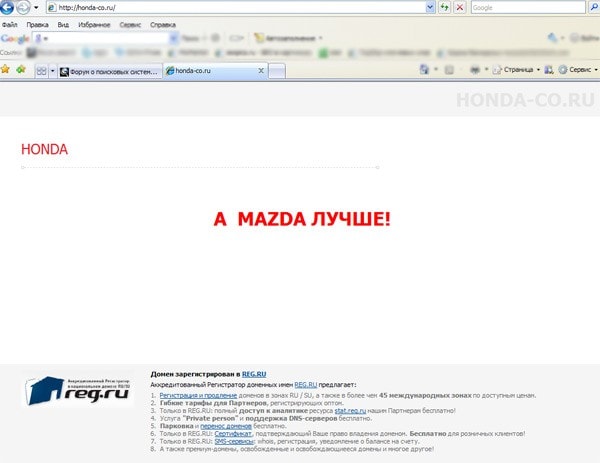Viewport: 600px width, 463px height.
Task: Open Favorites Center via the yellow star
Action: [x=5, y=69]
